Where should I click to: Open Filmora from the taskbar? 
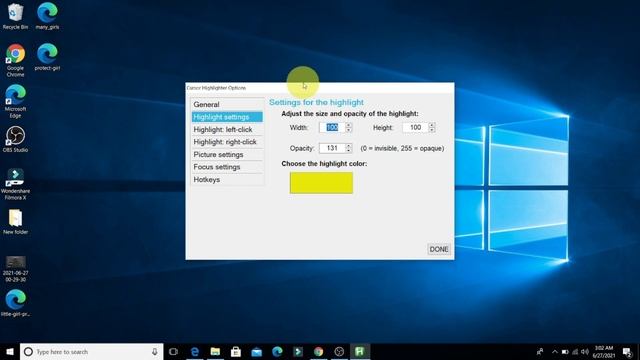coord(298,351)
